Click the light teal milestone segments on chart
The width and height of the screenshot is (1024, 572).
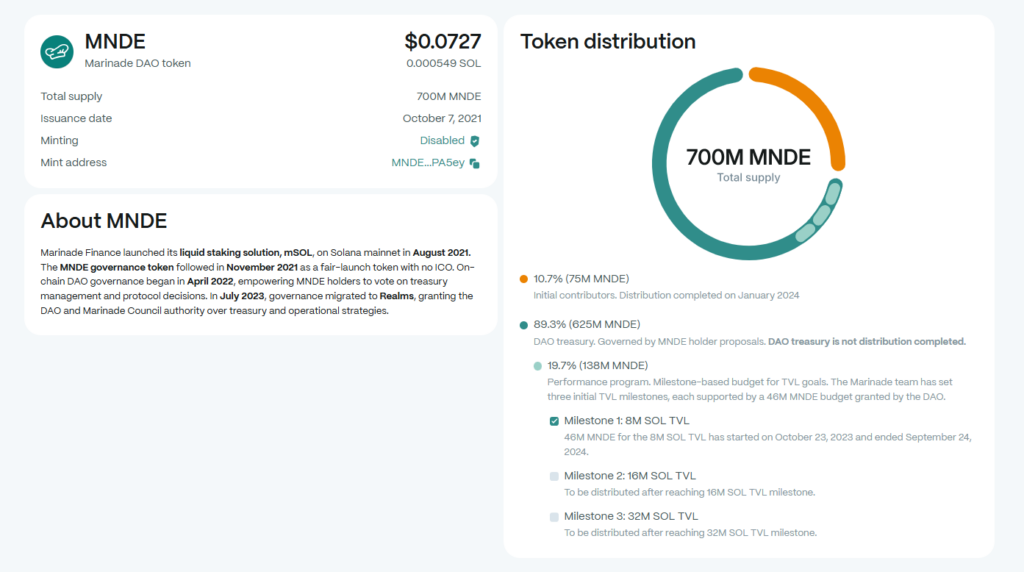(820, 215)
